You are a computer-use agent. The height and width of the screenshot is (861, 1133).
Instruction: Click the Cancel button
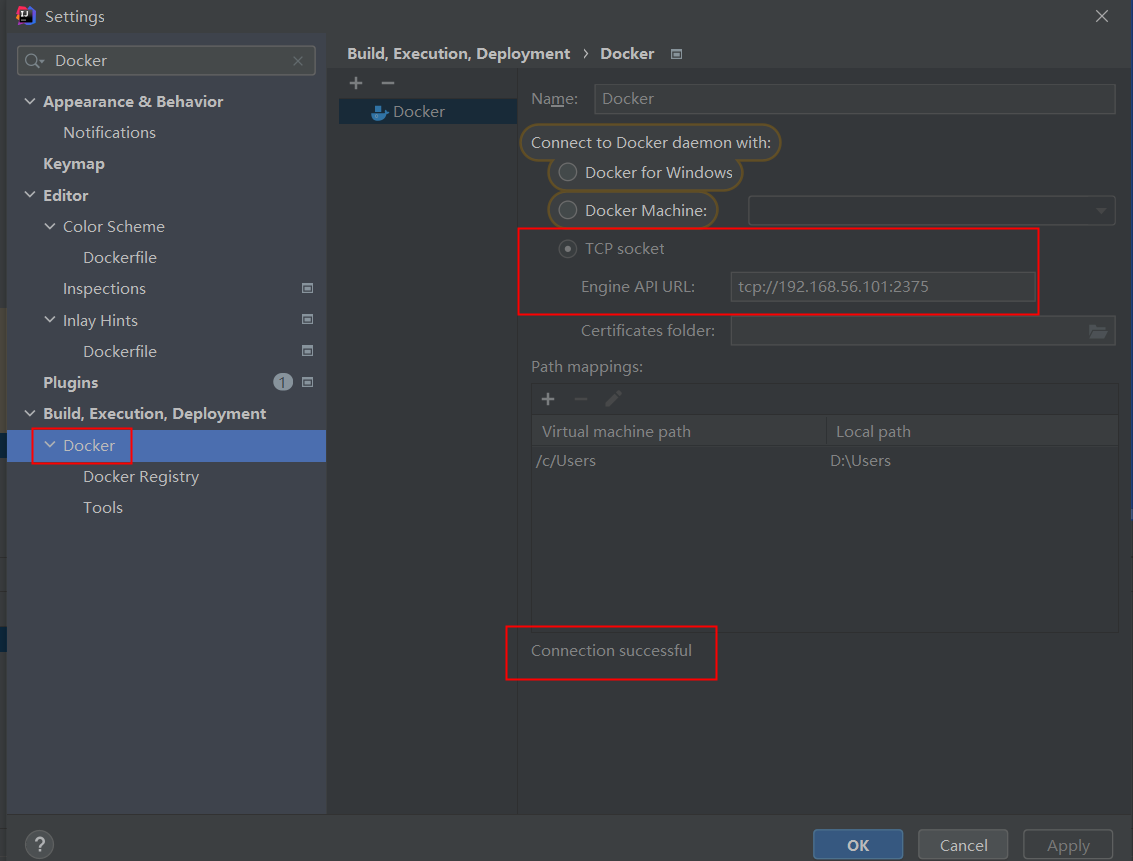(x=963, y=845)
